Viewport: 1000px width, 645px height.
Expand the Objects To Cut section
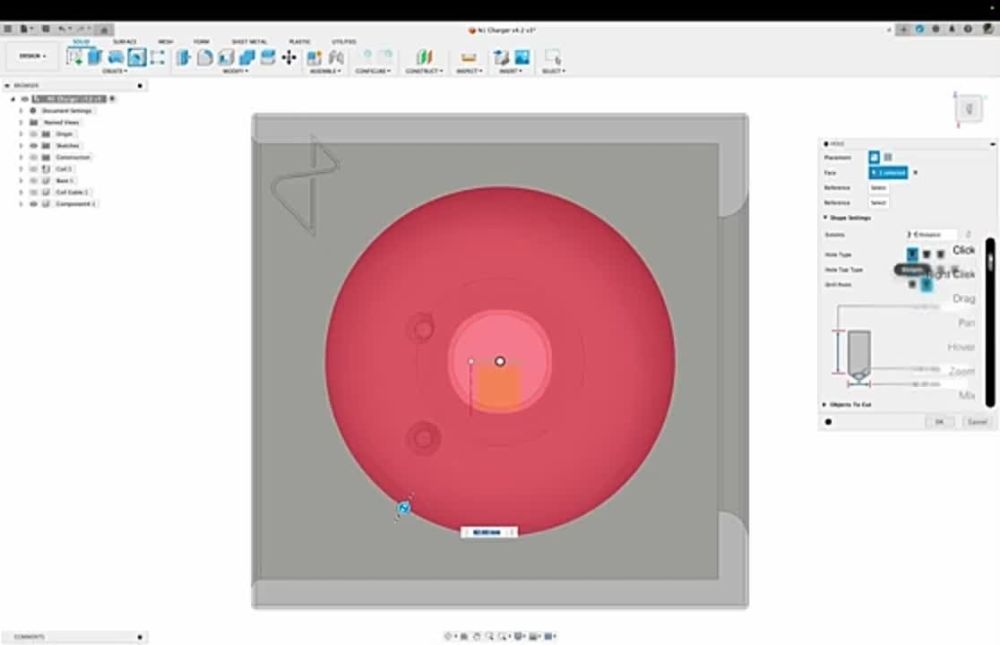point(825,404)
